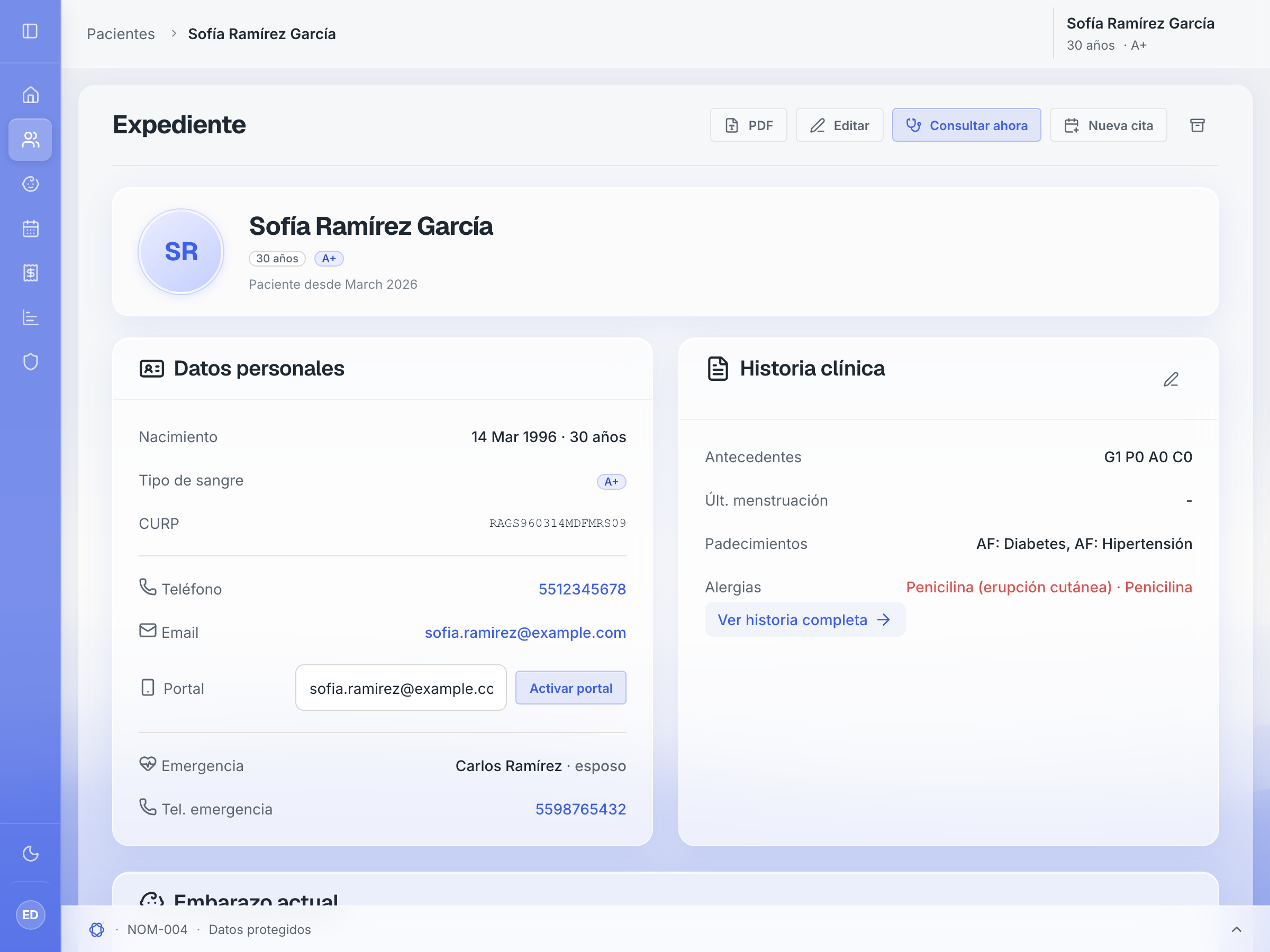
Task: Open the Home dashboard icon
Action: (x=31, y=95)
